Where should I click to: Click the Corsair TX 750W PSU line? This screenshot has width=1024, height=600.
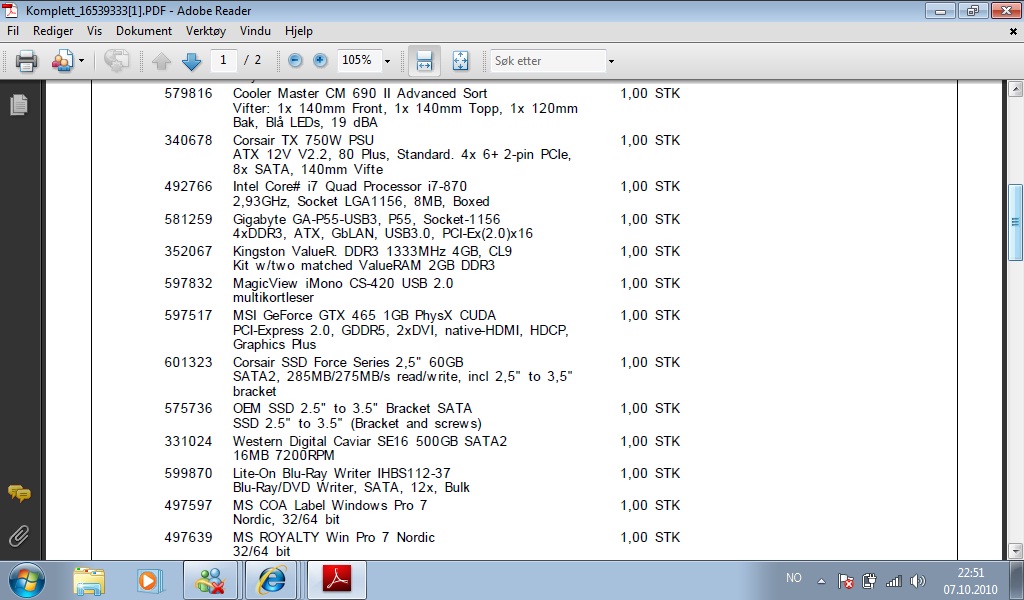pos(304,140)
